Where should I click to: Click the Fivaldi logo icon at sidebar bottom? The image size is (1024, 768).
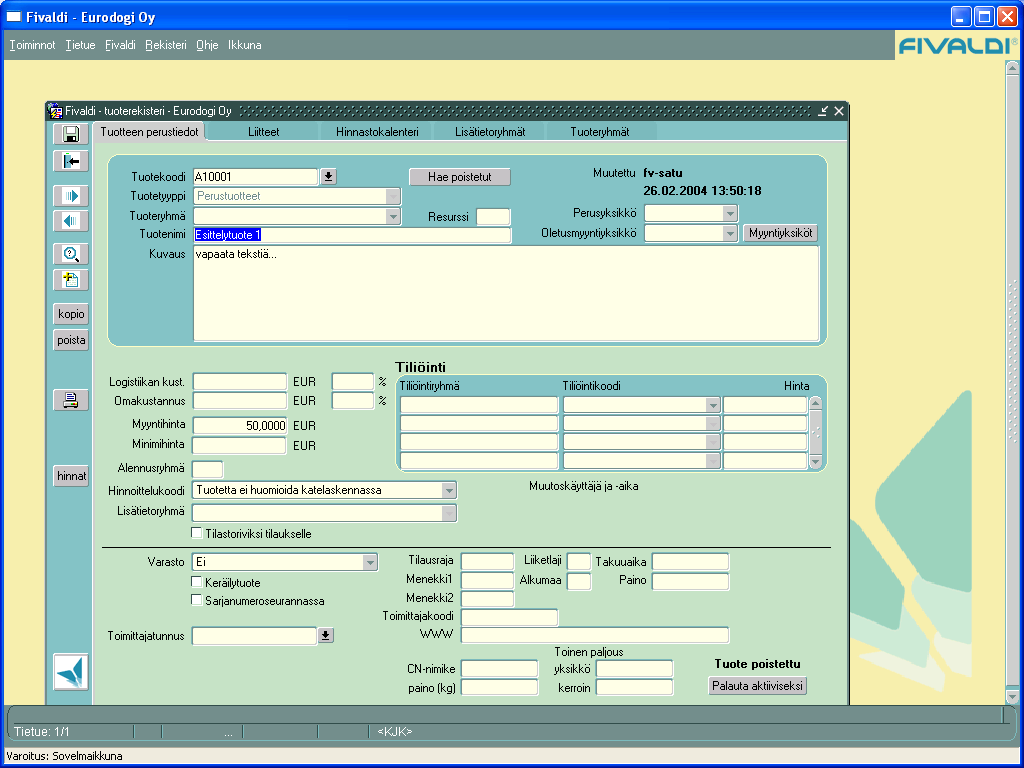coord(71,672)
